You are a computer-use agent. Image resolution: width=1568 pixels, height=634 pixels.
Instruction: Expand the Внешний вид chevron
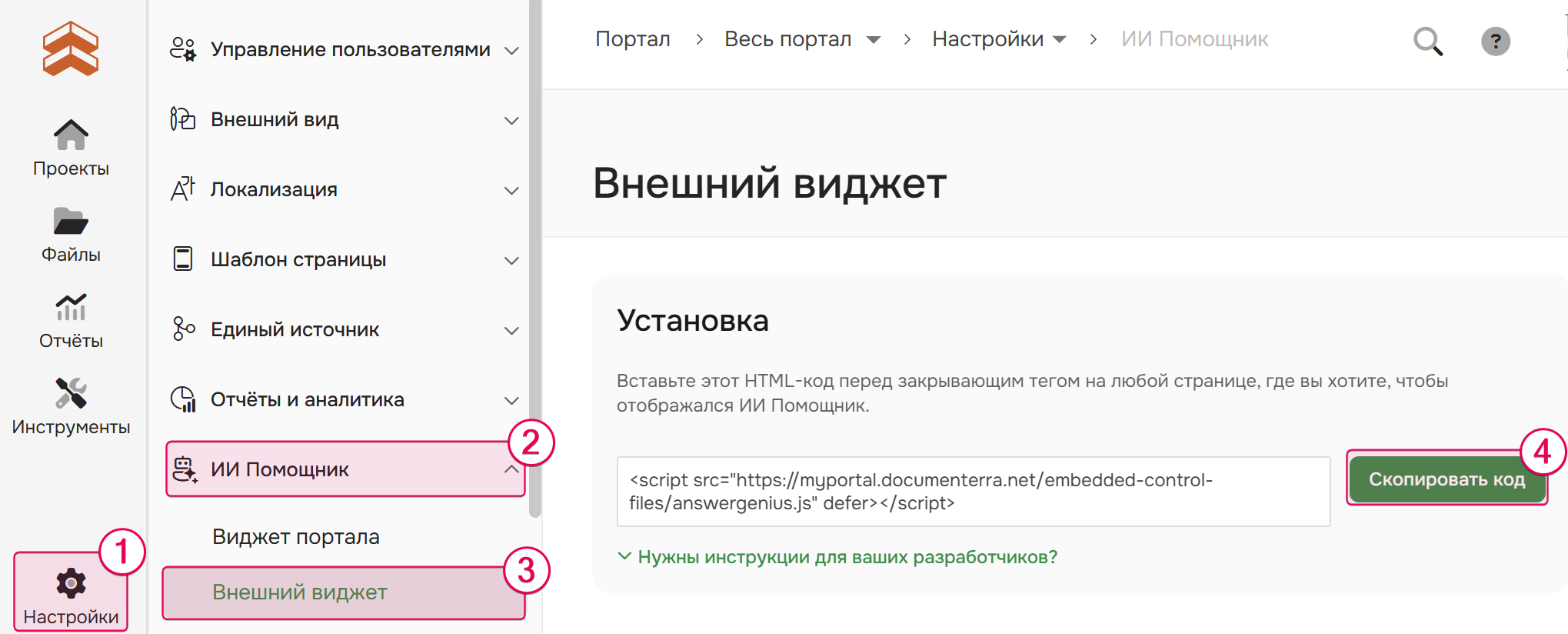point(511,121)
